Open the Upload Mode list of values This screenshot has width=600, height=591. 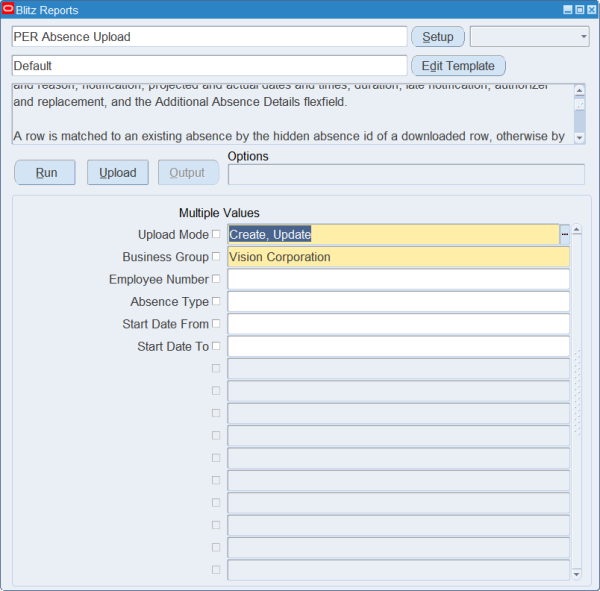pos(564,234)
